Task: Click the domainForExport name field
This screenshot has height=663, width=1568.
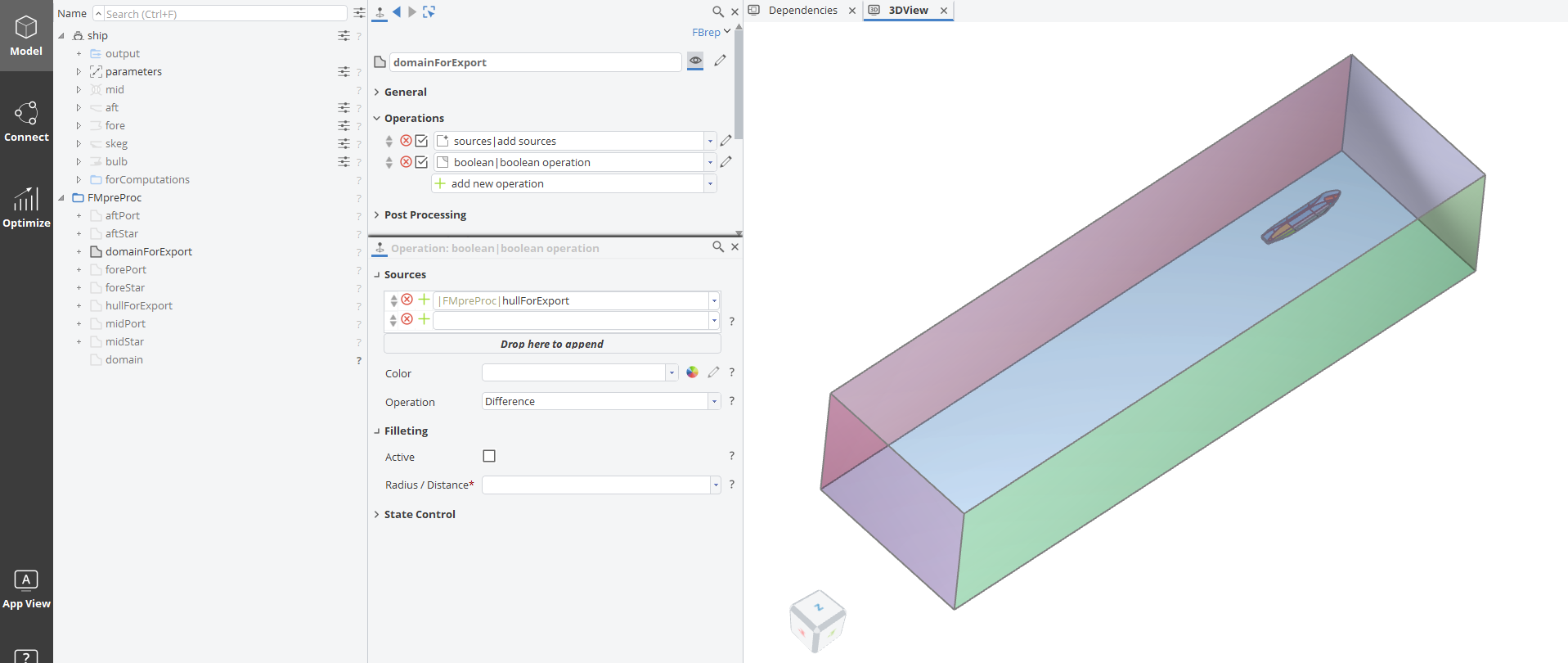Action: click(535, 62)
